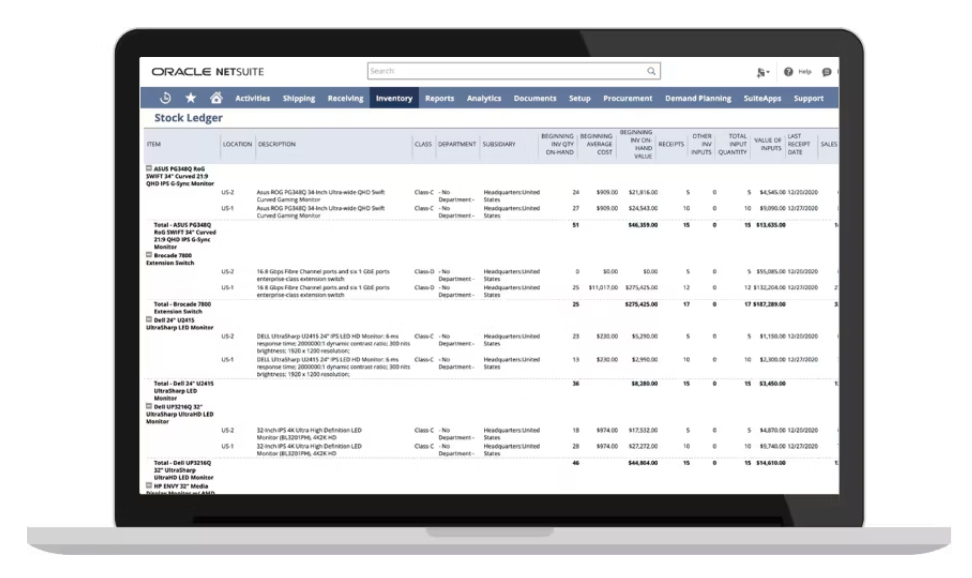Open the Activities menu
This screenshot has width=972, height=578.
[252, 98]
